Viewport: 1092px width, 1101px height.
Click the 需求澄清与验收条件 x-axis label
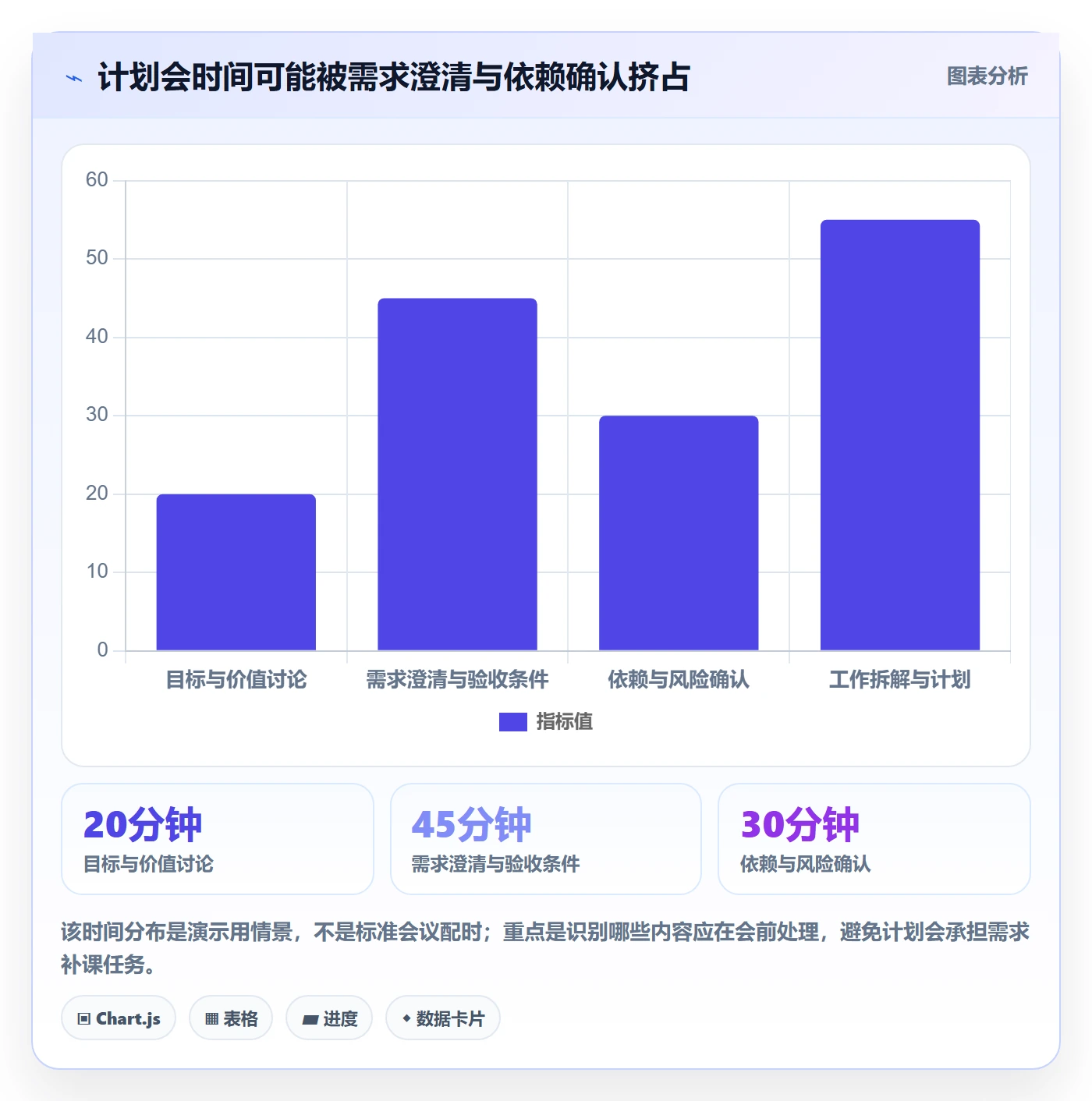(x=457, y=680)
